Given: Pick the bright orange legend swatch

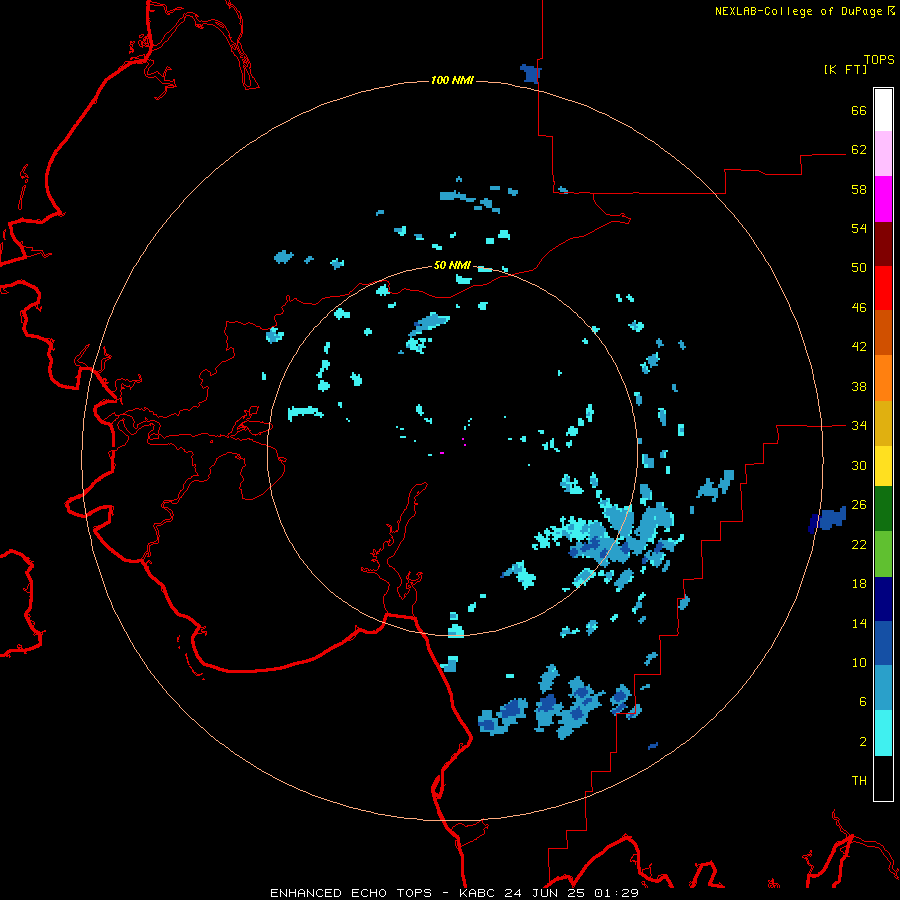Looking at the screenshot, I should click(883, 378).
